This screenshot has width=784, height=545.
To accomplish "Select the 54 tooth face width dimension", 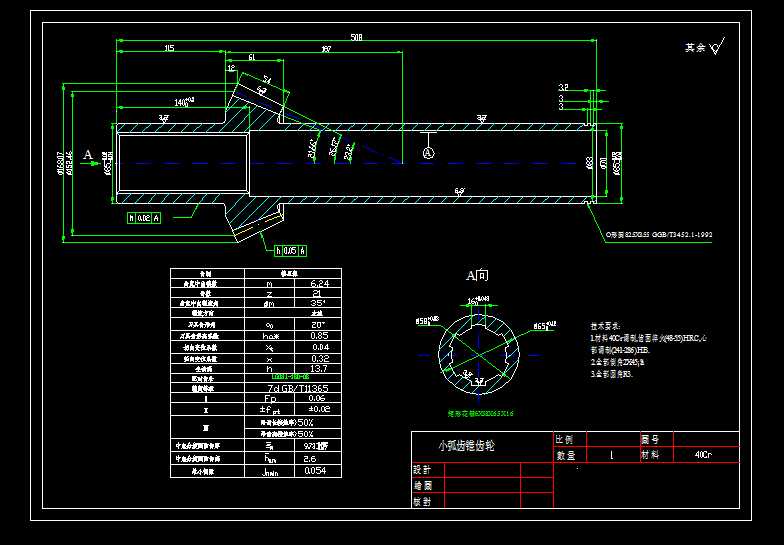I will 268,79.
